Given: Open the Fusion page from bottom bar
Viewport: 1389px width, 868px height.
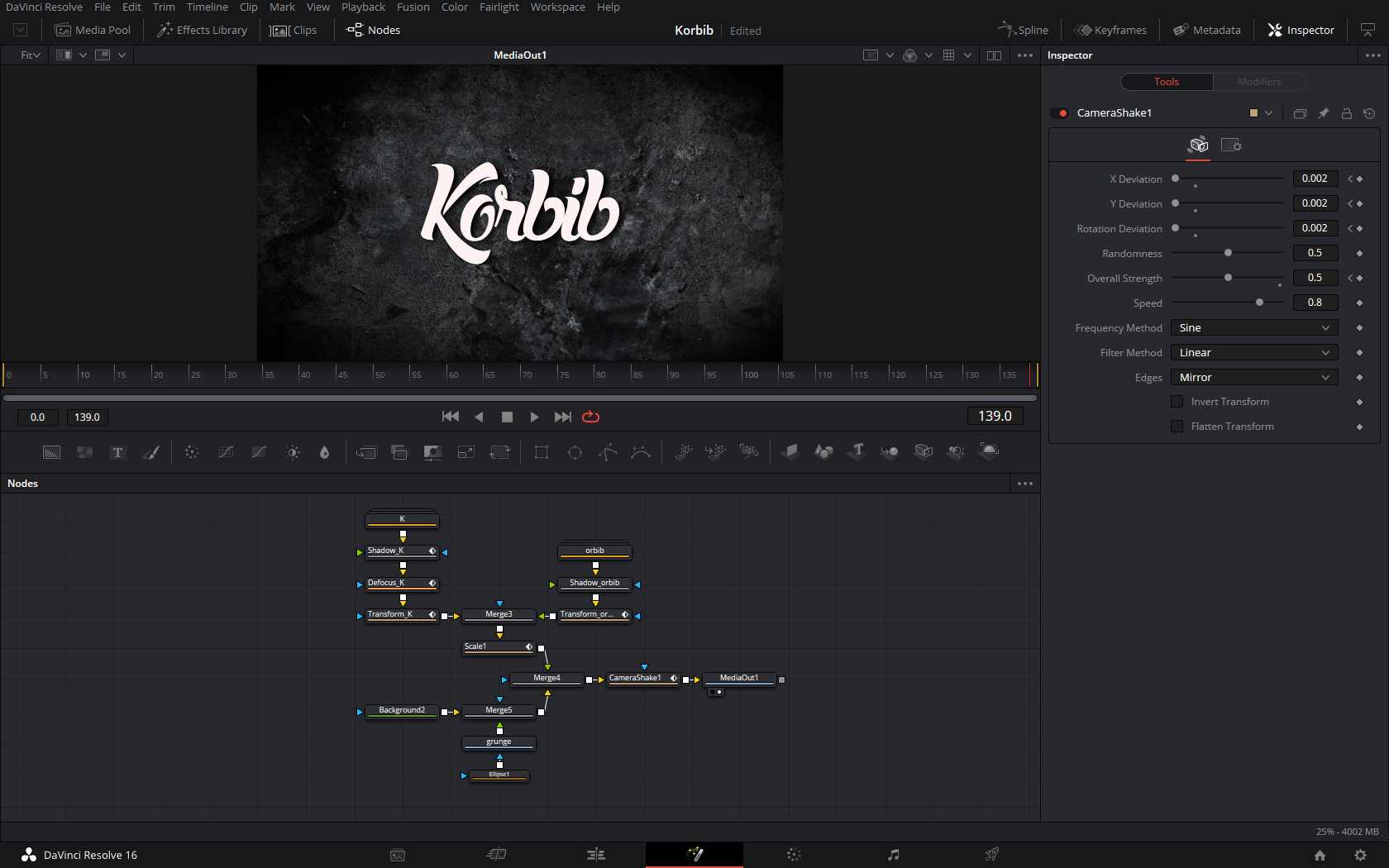Looking at the screenshot, I should [694, 855].
